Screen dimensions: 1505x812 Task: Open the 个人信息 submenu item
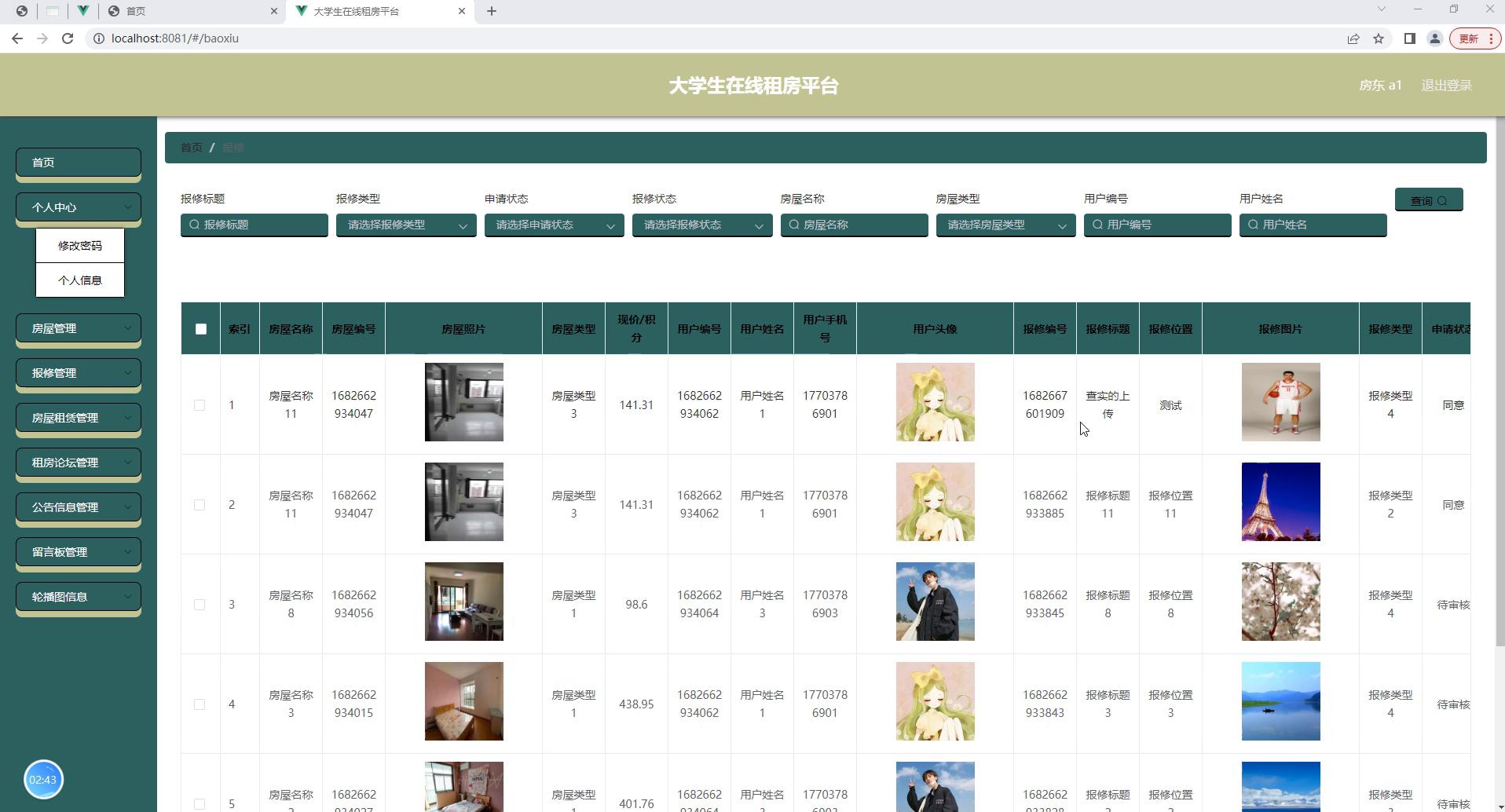(80, 280)
